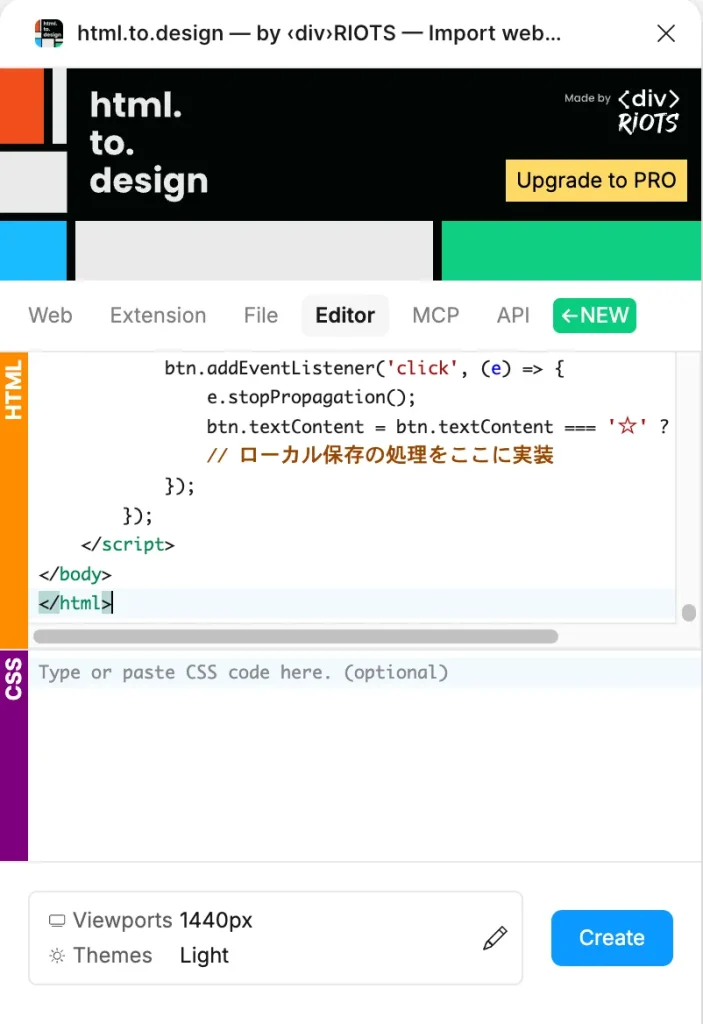Click the closing html tag line
The image size is (703, 1024).
pos(76,603)
